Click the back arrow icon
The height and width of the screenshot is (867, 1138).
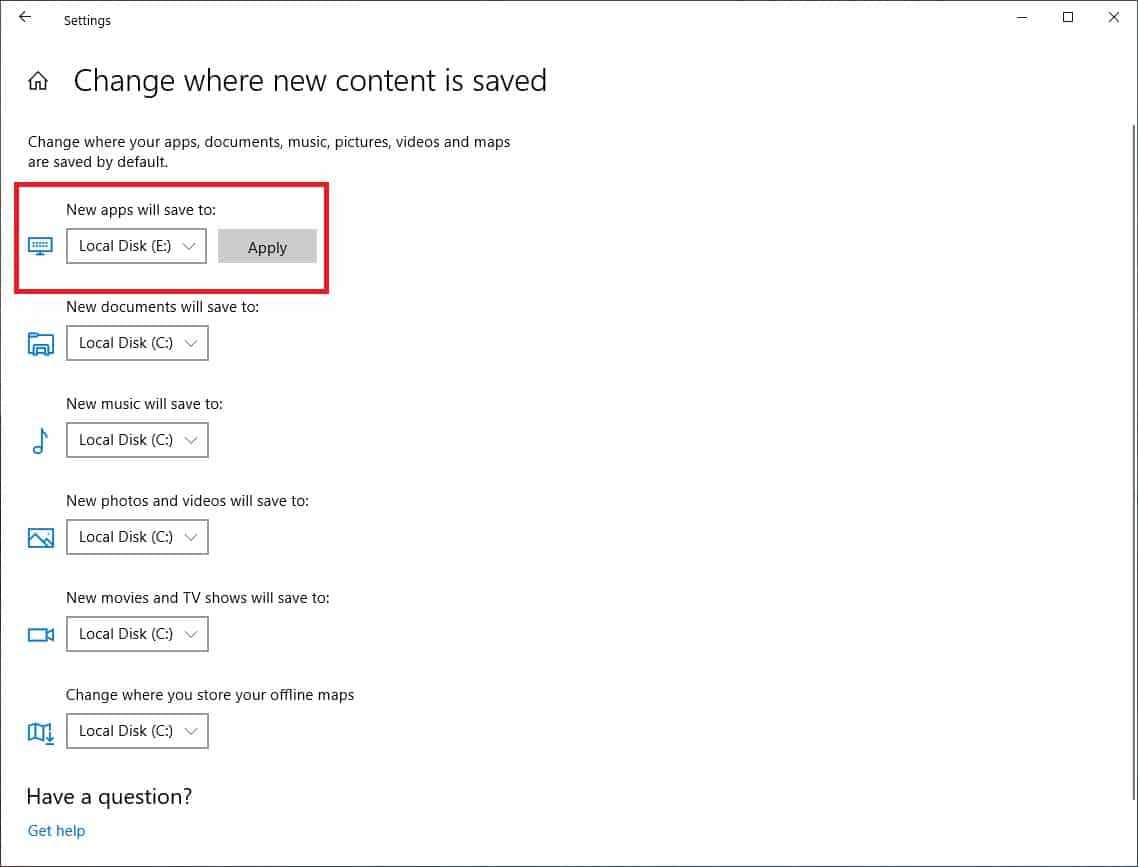(25, 16)
